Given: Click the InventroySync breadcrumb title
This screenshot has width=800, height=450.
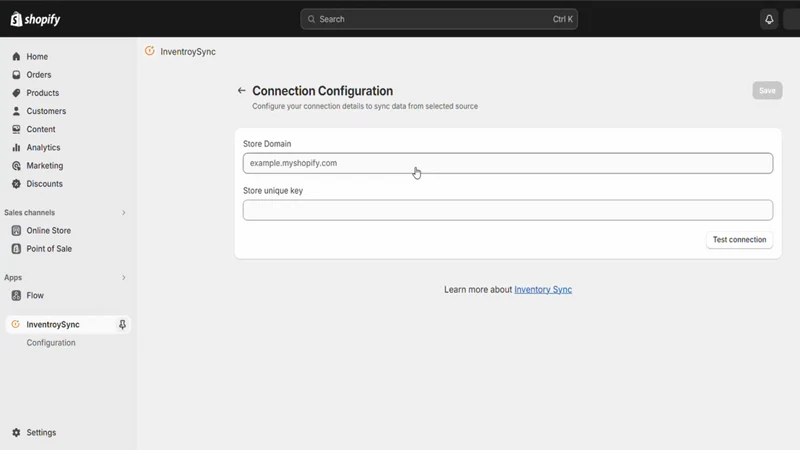Looking at the screenshot, I should [x=188, y=52].
